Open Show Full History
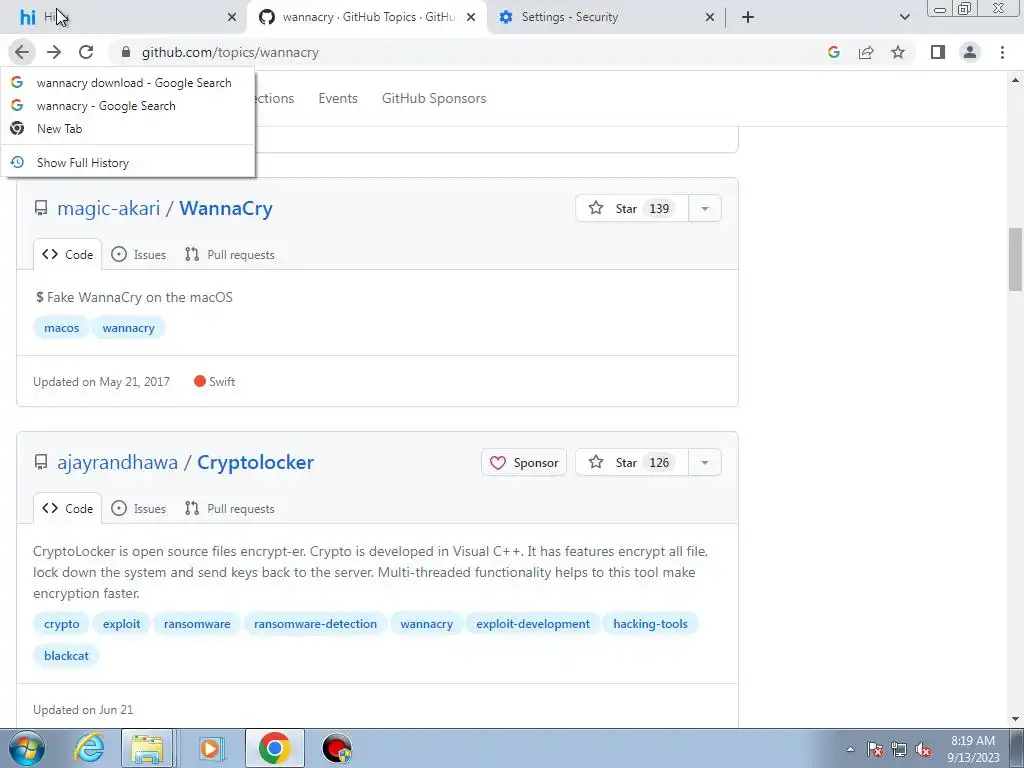1024x768 pixels. (x=128, y=163)
